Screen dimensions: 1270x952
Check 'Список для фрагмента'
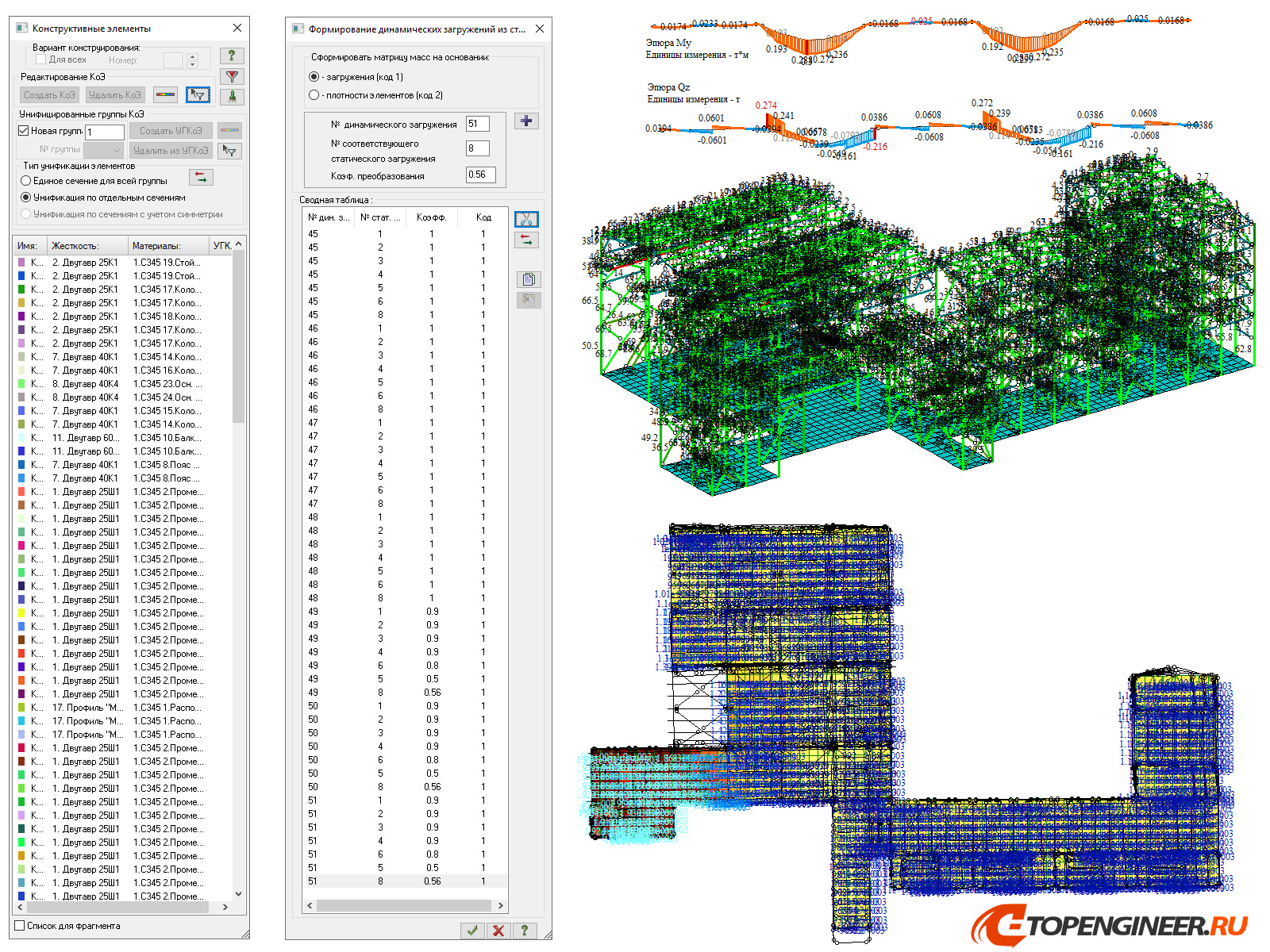(18, 926)
